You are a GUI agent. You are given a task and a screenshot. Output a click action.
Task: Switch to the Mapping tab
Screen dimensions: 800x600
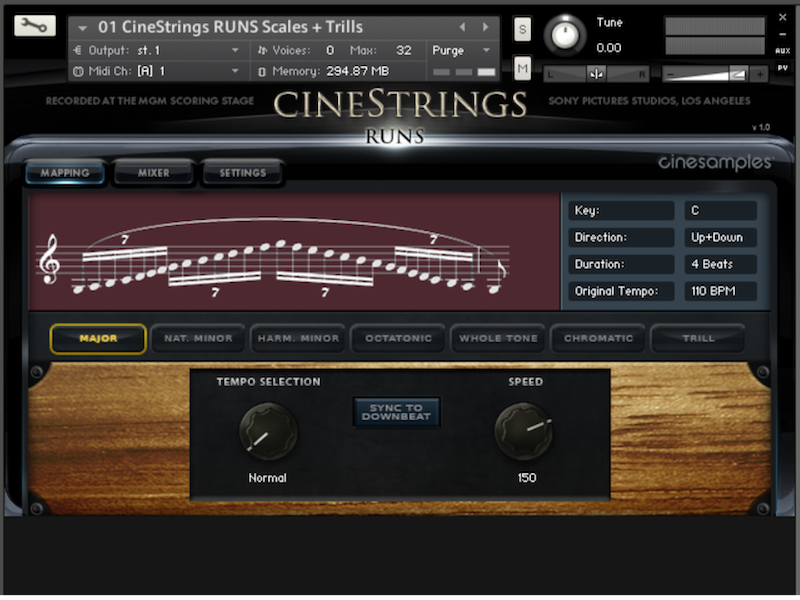coord(65,173)
